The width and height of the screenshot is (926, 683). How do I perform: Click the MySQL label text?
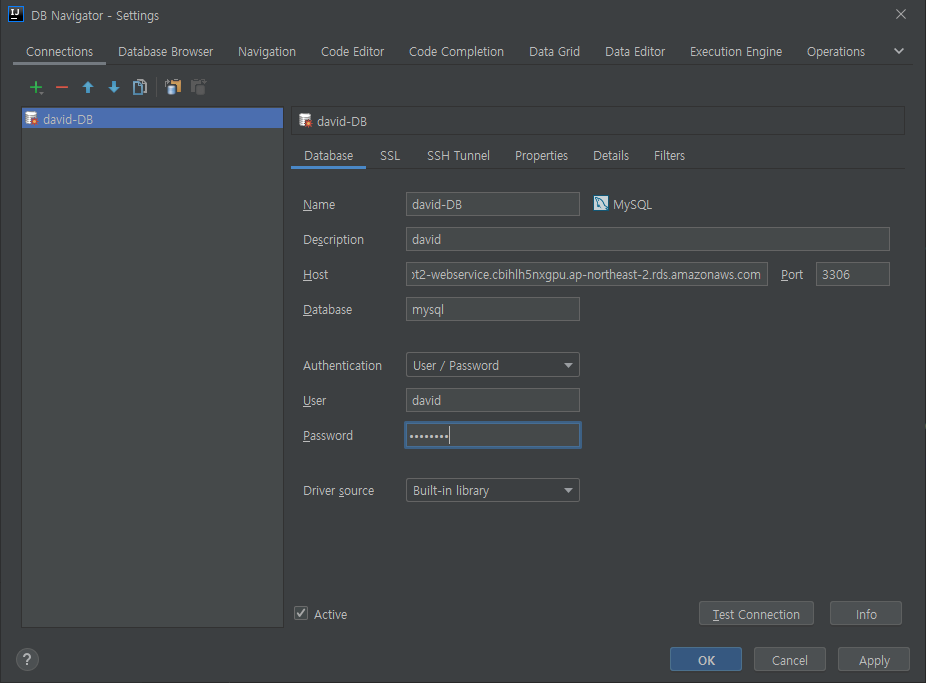pyautogui.click(x=632, y=204)
